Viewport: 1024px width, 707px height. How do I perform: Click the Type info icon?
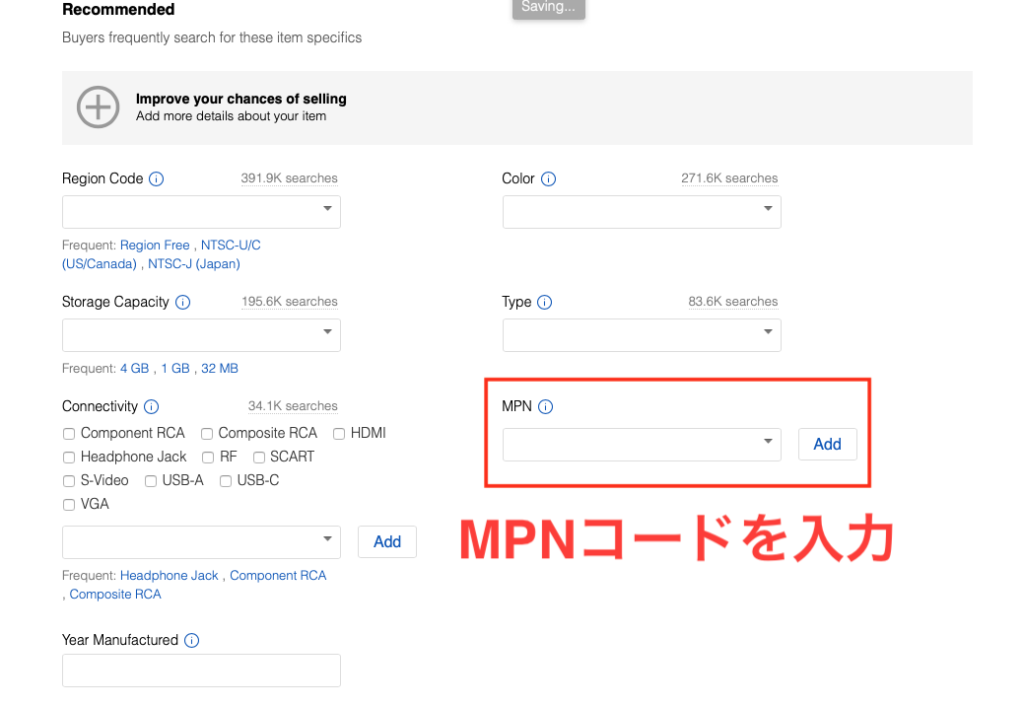545,302
